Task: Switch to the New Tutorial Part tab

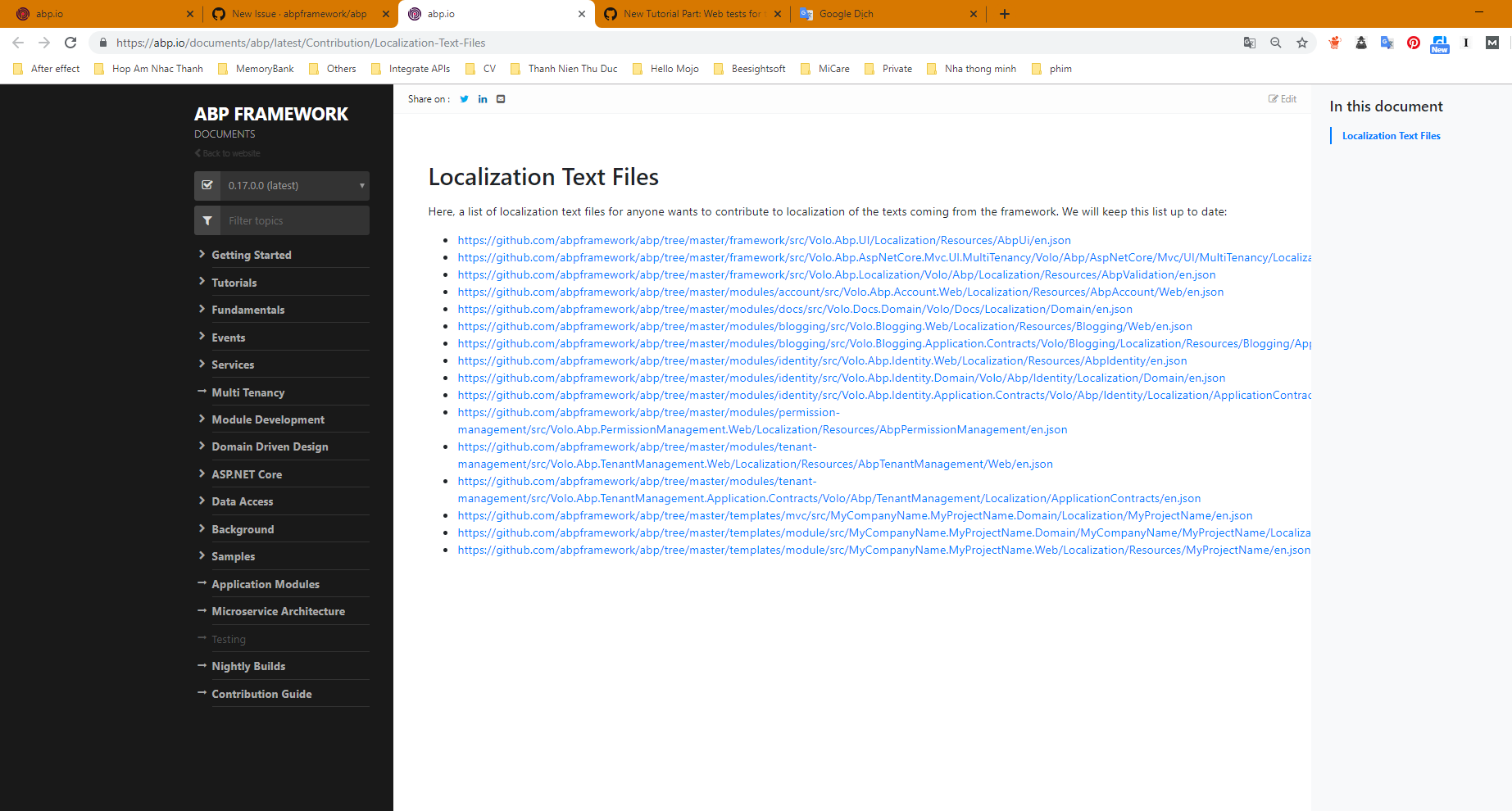Action: point(692,14)
